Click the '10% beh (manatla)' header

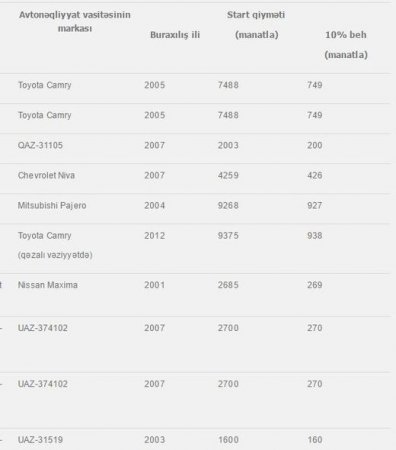[346, 45]
